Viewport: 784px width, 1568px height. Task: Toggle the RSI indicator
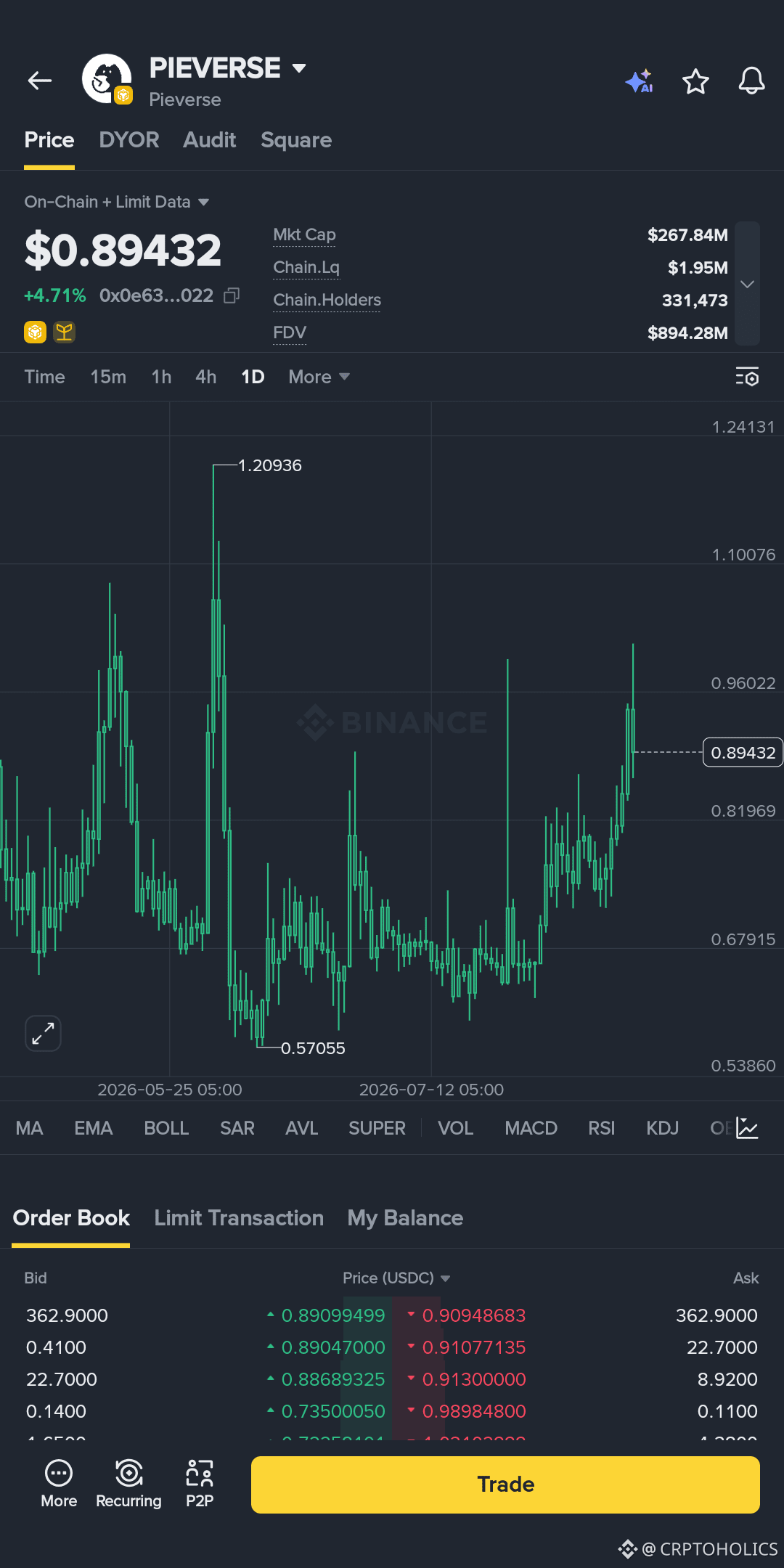point(602,1128)
